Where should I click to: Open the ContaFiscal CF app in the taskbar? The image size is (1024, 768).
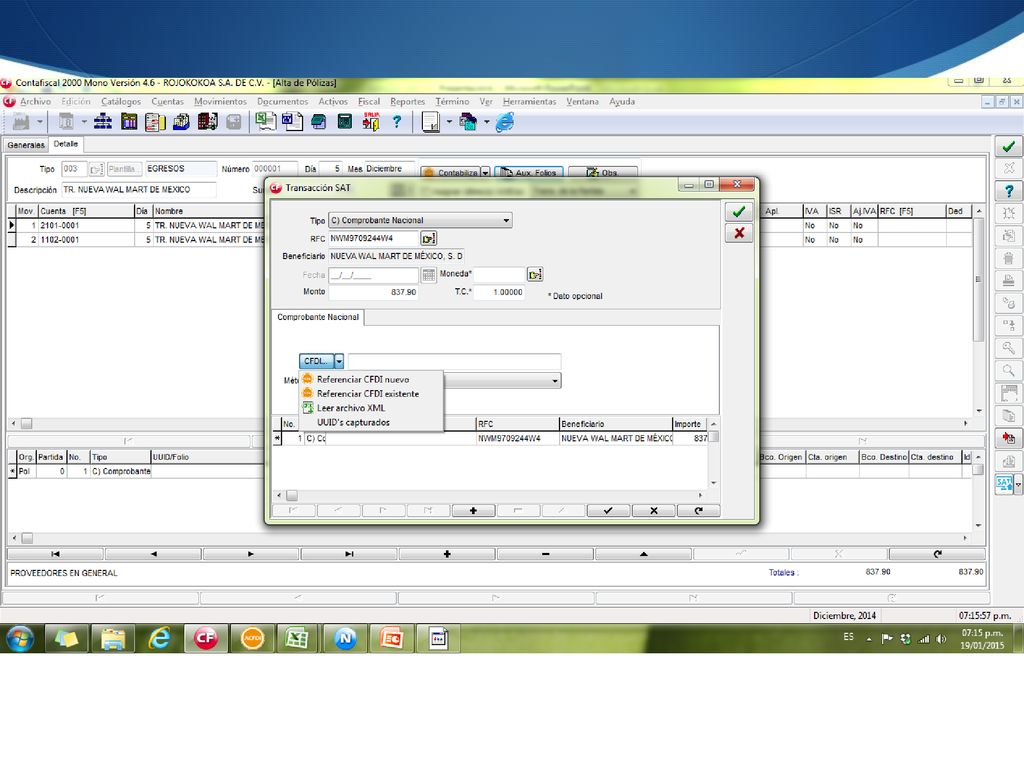[x=206, y=638]
